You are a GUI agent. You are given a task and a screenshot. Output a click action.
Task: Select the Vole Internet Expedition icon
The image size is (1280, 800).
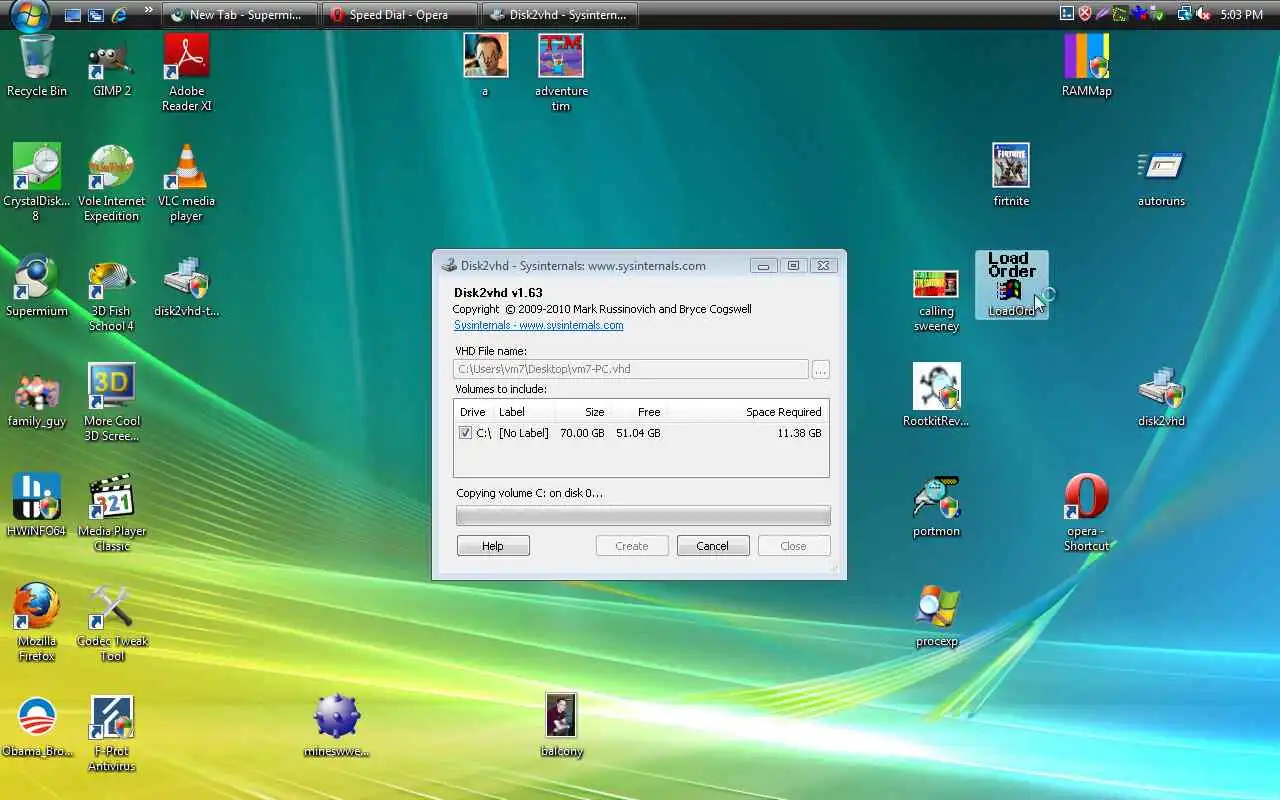(112, 182)
